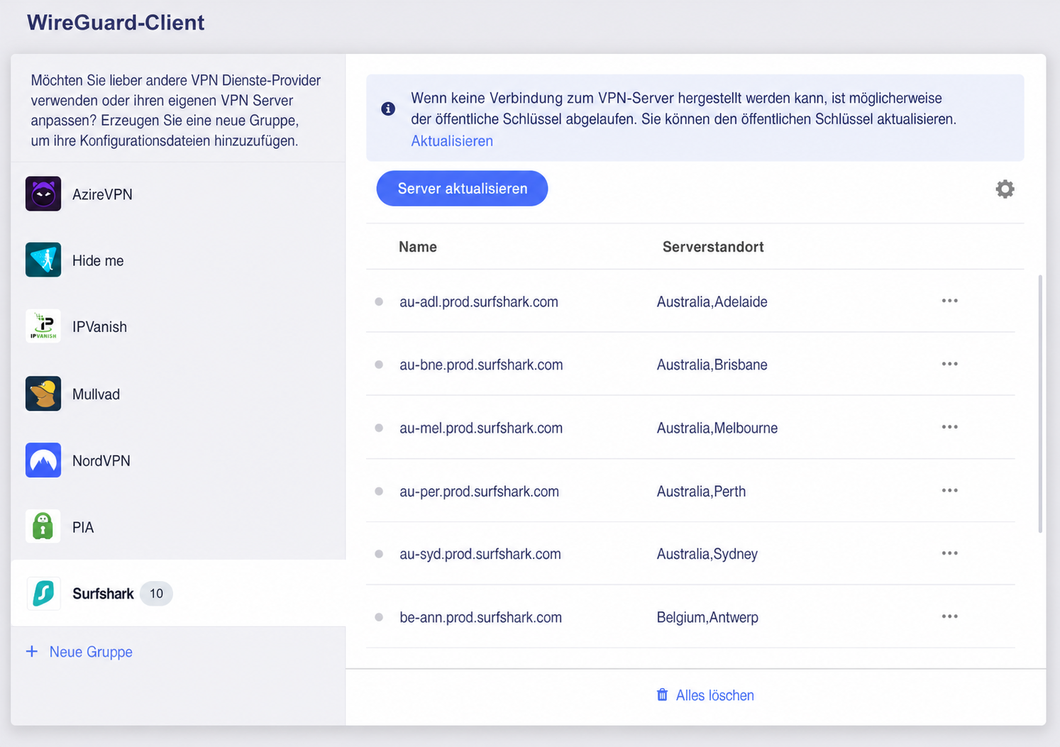
Task: Open more options for au-per.prod.surfshark.com
Action: pos(950,490)
